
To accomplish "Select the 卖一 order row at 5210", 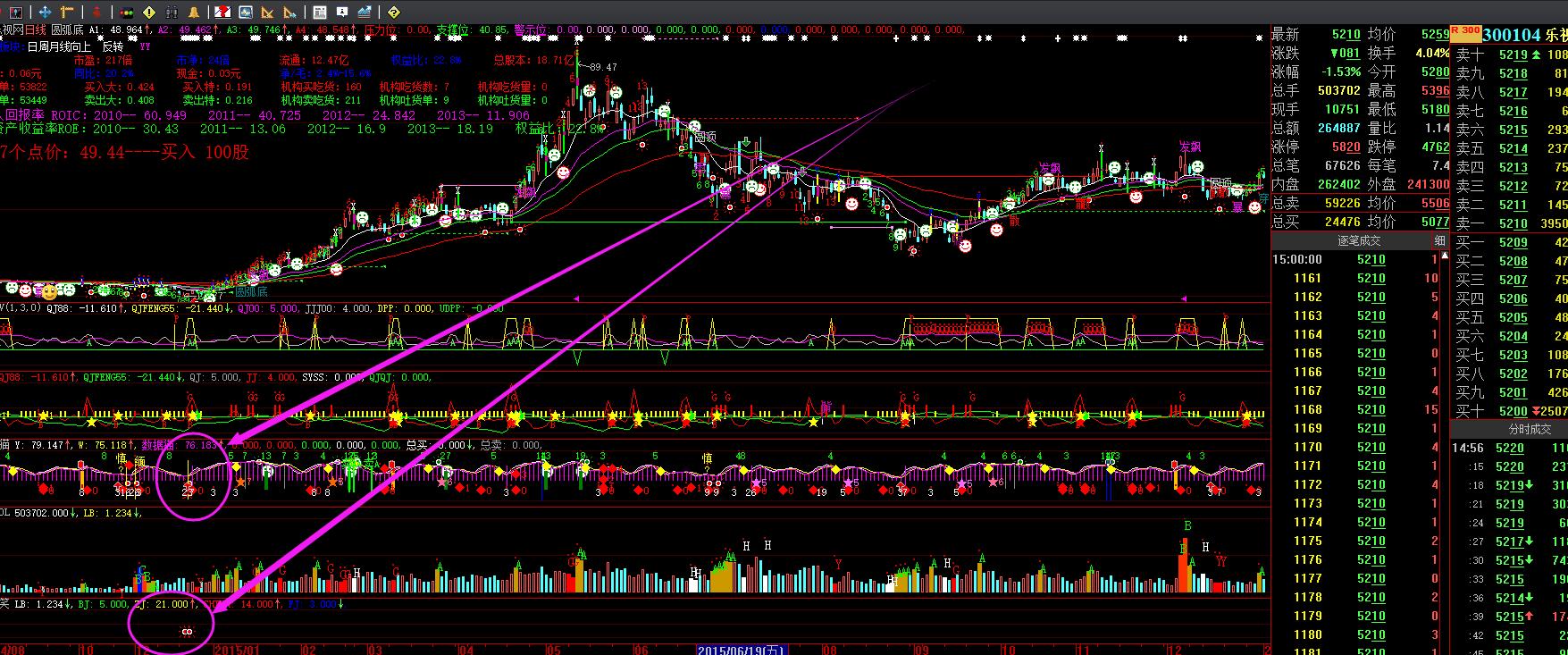I will click(x=1511, y=223).
